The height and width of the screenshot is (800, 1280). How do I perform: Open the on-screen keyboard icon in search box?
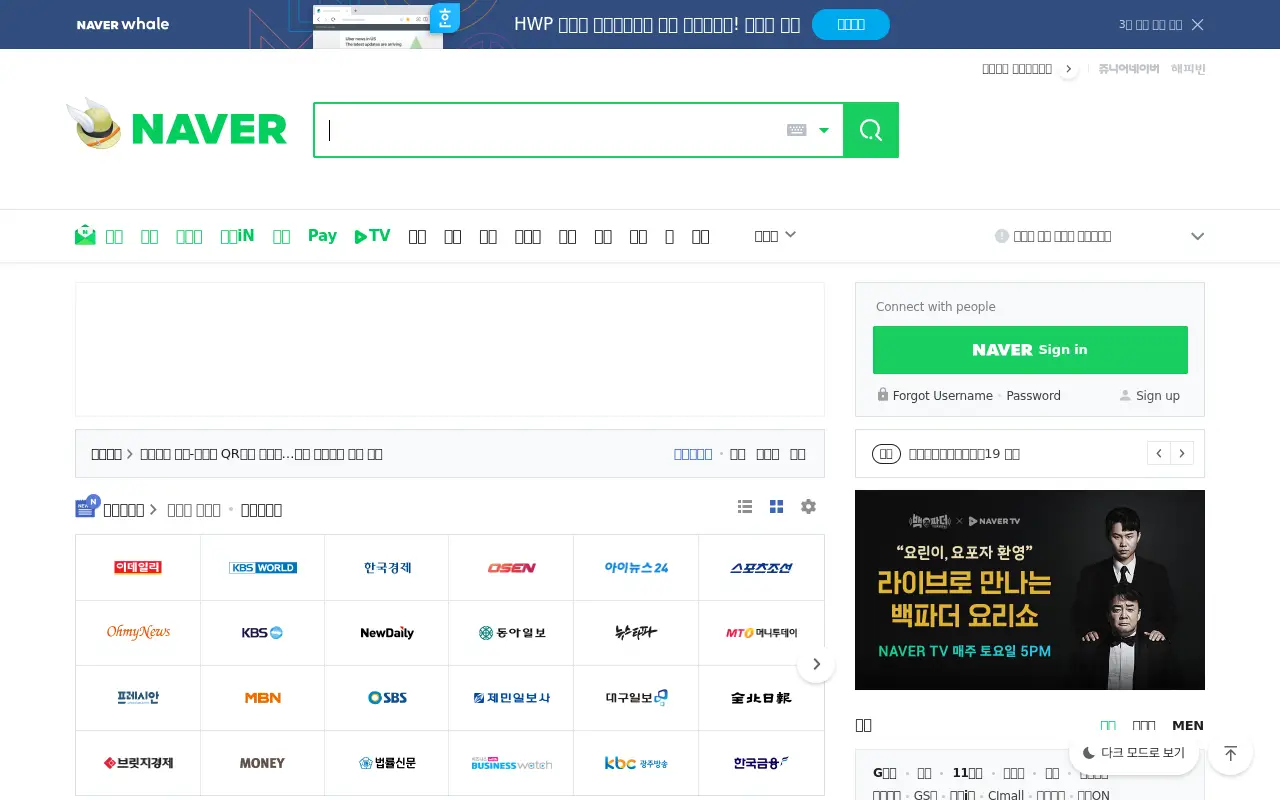(x=796, y=130)
